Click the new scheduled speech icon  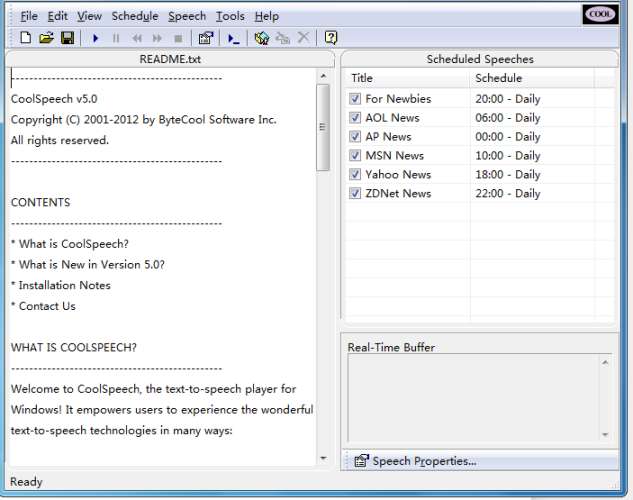[262, 38]
